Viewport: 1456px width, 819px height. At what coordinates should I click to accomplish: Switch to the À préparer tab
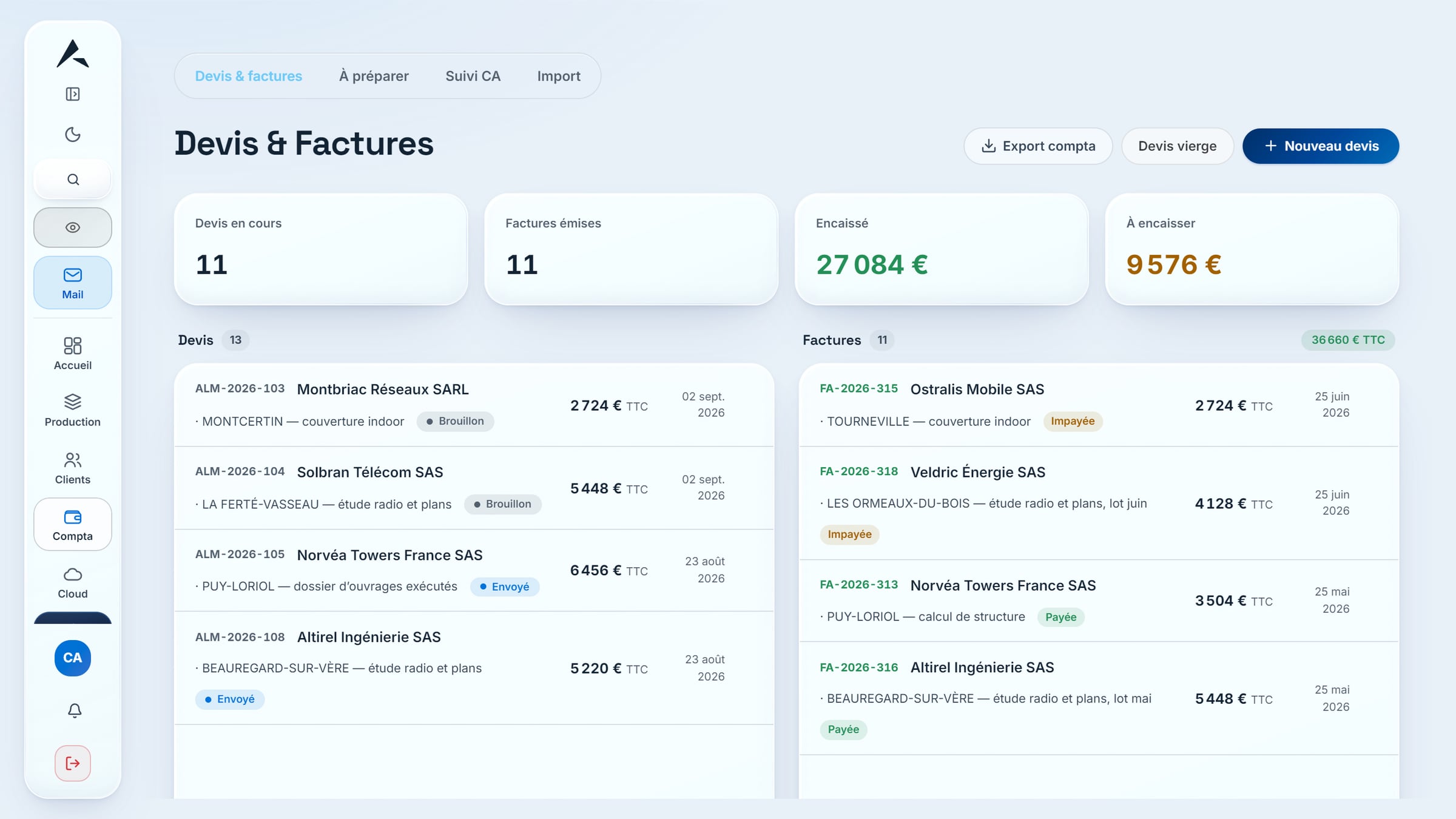374,76
